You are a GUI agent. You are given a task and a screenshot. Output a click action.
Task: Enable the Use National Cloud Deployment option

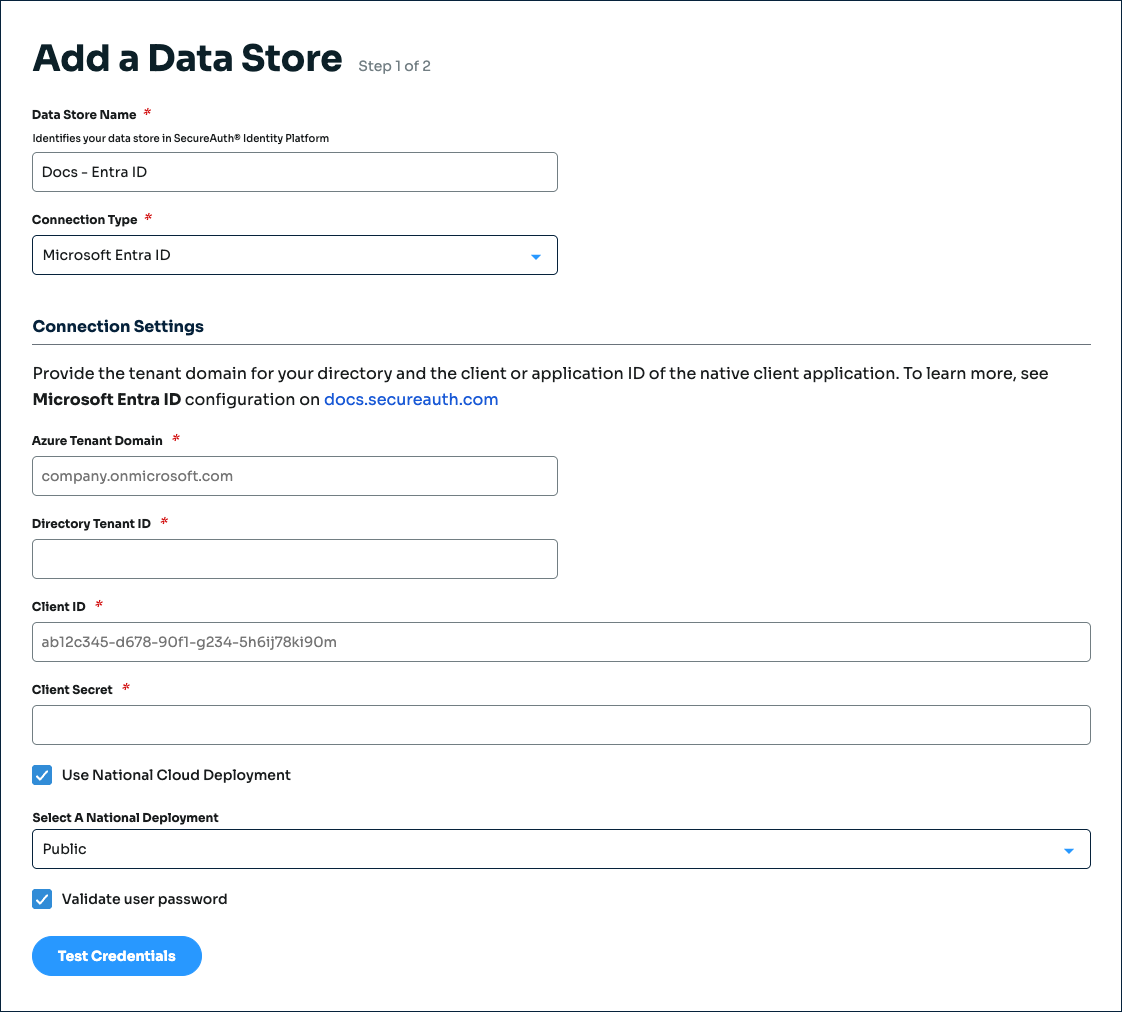tap(42, 774)
